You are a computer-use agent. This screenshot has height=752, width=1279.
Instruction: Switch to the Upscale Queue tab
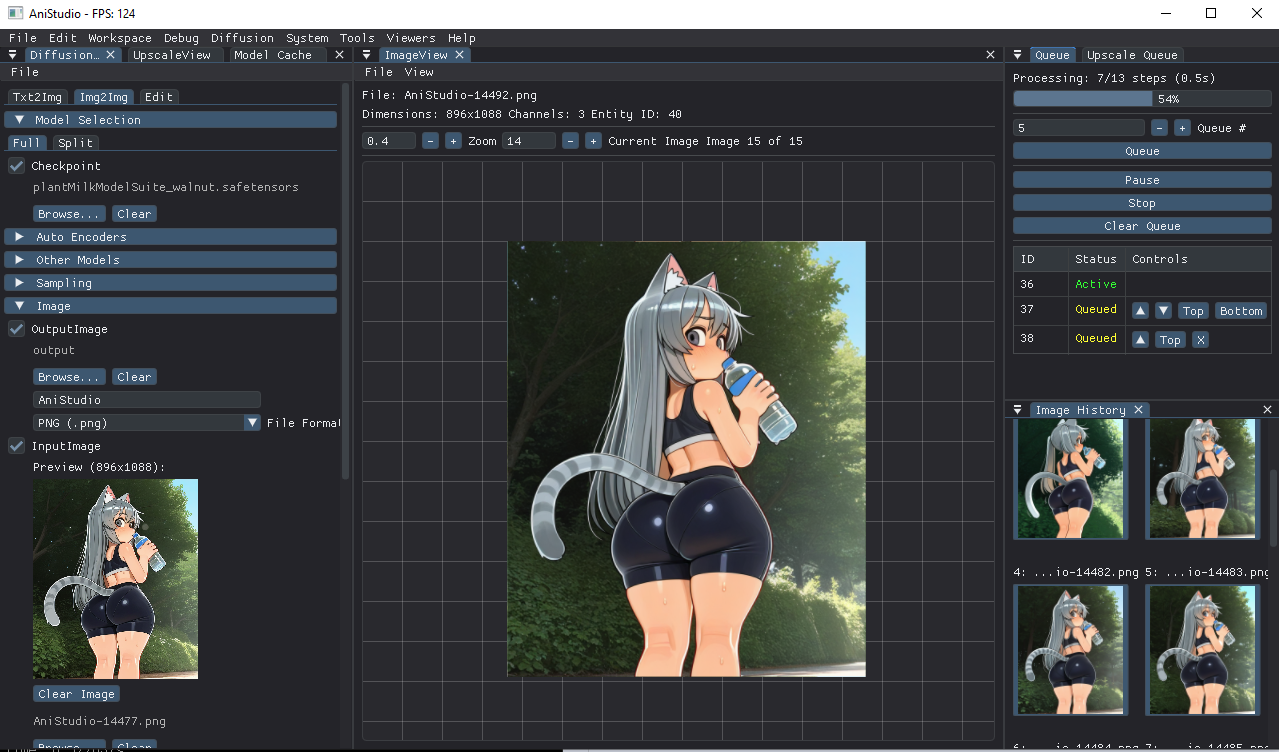pos(1132,55)
